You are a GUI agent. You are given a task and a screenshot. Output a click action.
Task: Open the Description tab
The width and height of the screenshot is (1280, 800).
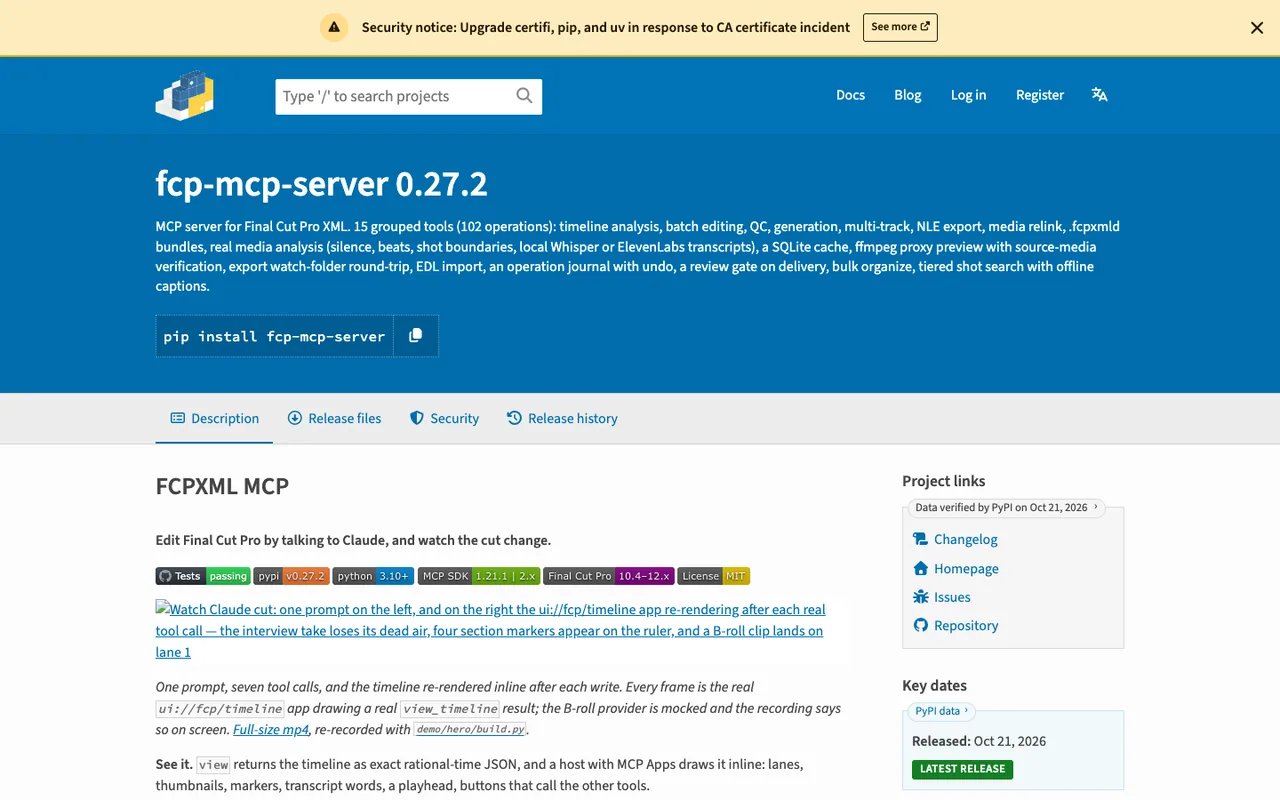214,418
